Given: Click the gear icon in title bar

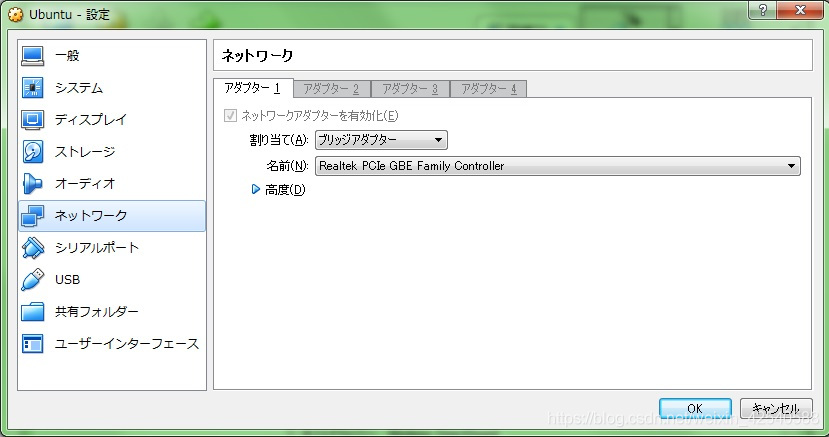Looking at the screenshot, I should 16,14.
